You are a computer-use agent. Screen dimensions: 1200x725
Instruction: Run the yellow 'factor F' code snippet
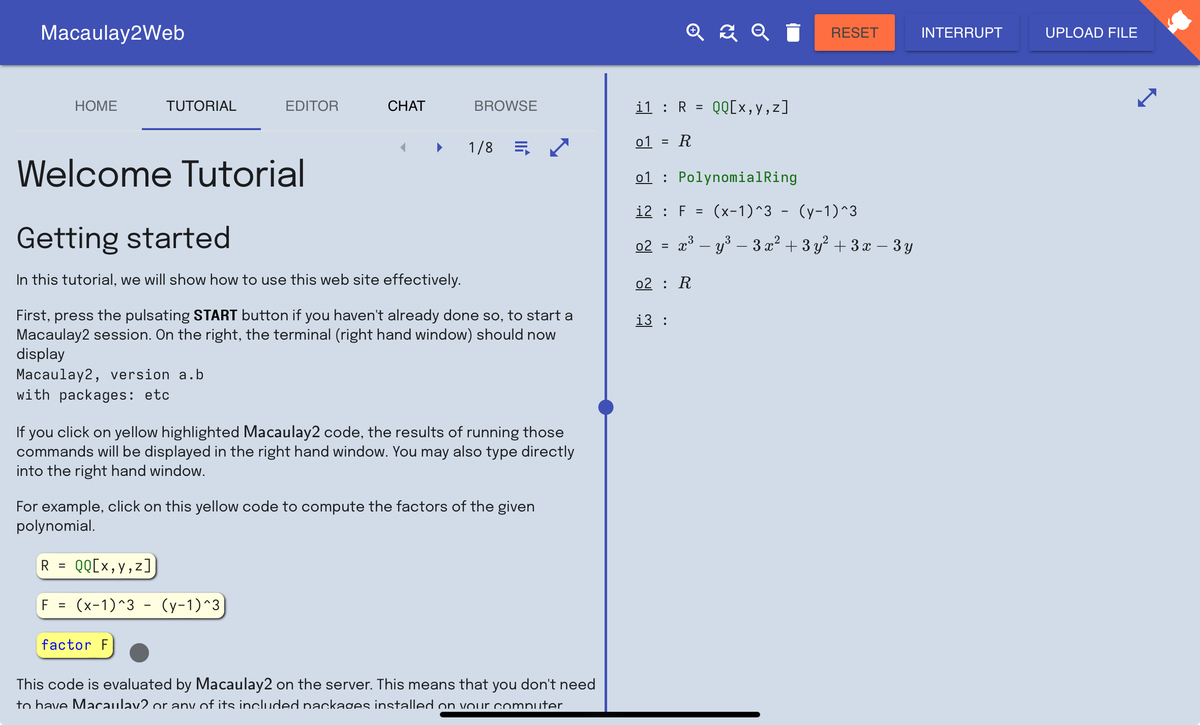[74, 645]
